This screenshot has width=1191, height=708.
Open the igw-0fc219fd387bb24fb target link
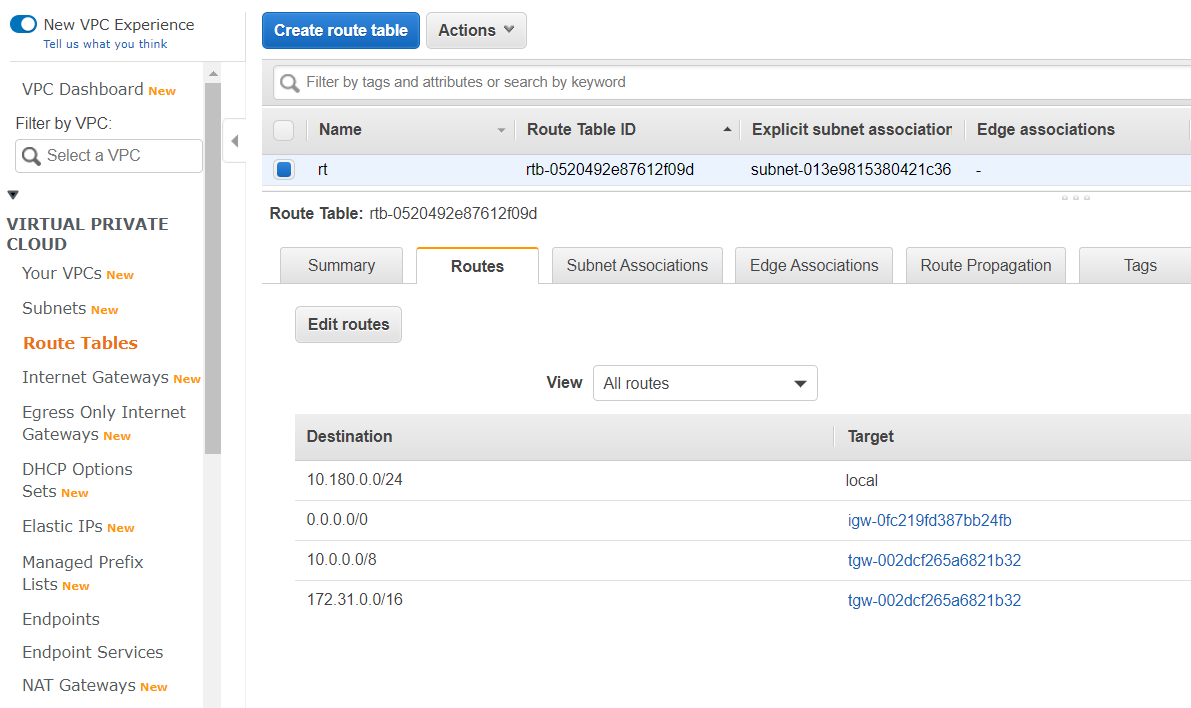929,520
